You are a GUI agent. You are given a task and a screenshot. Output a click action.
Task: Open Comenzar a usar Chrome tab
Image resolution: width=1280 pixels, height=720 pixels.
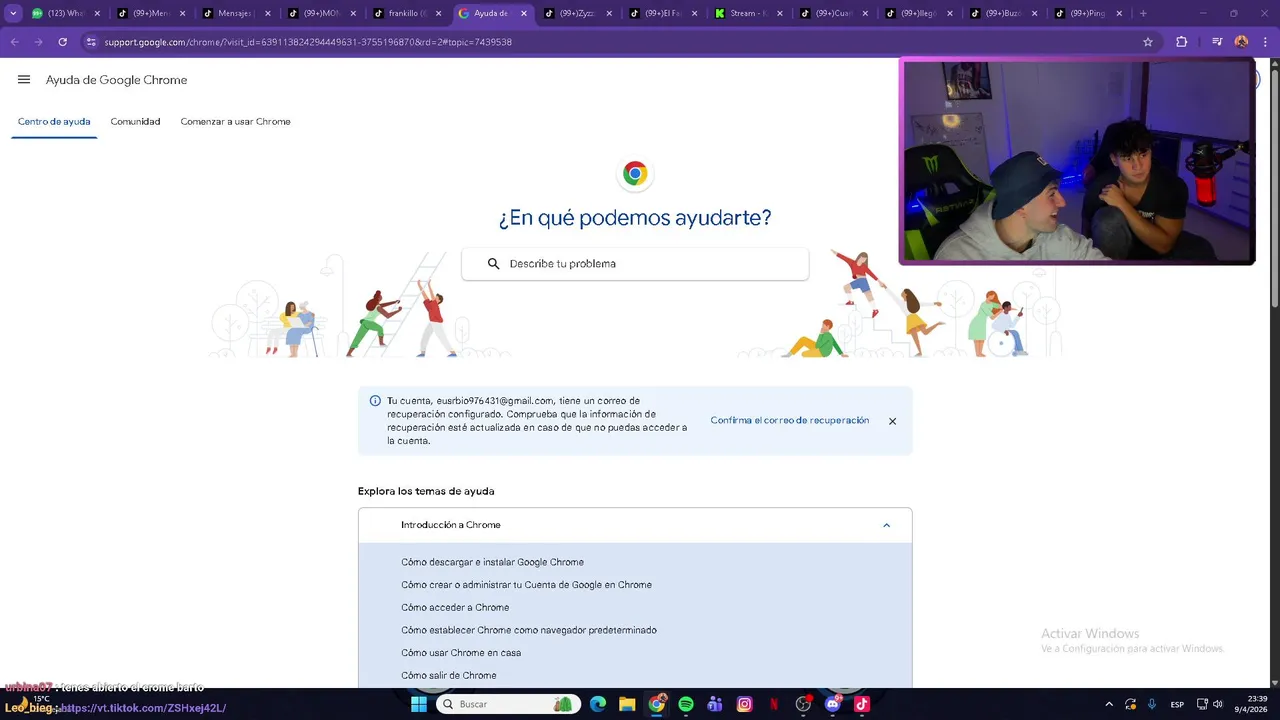[x=235, y=121]
